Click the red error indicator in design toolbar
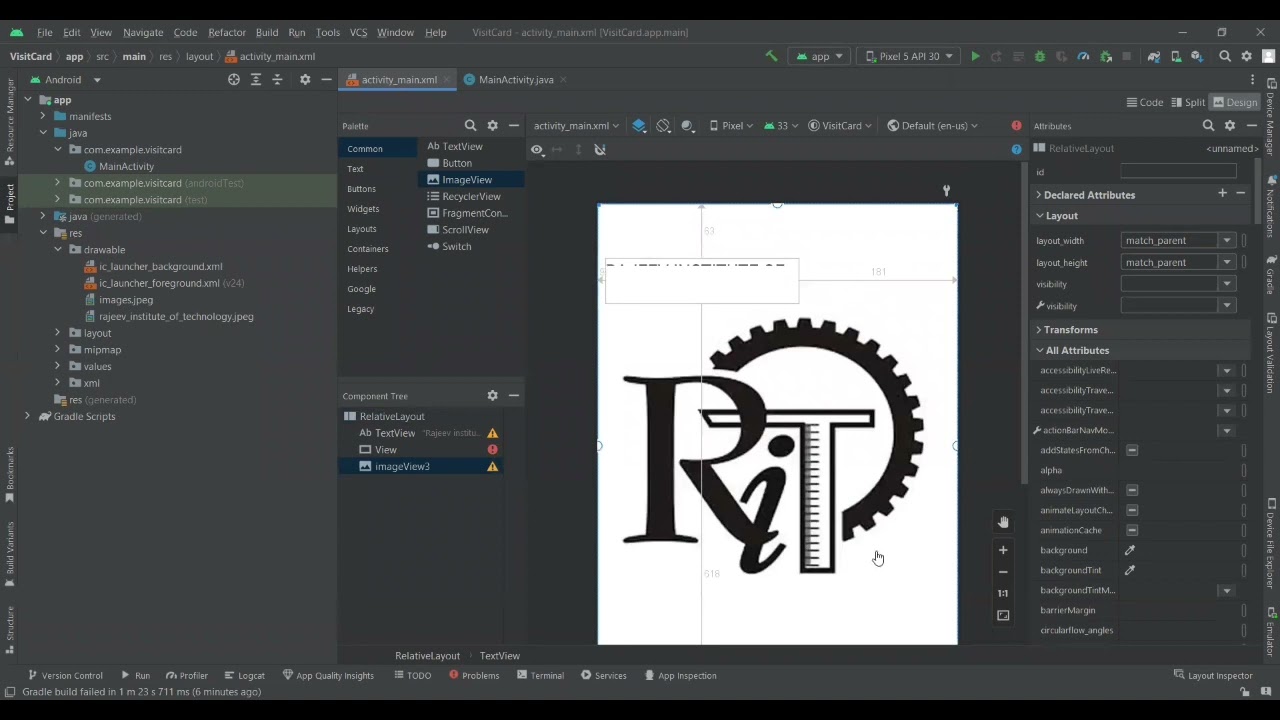The height and width of the screenshot is (720, 1280). point(1016,125)
